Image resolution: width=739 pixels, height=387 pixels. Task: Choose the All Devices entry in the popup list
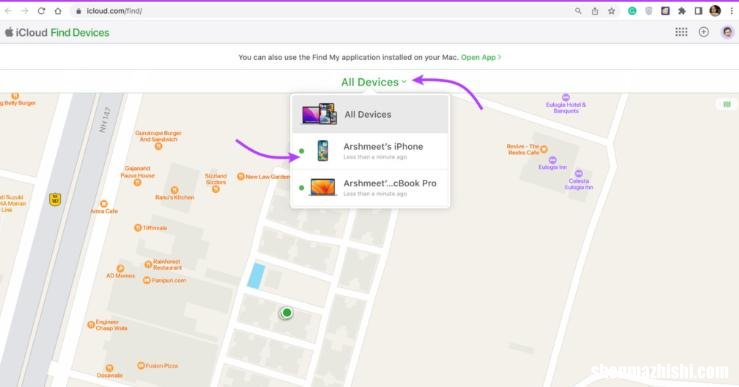coord(370,114)
